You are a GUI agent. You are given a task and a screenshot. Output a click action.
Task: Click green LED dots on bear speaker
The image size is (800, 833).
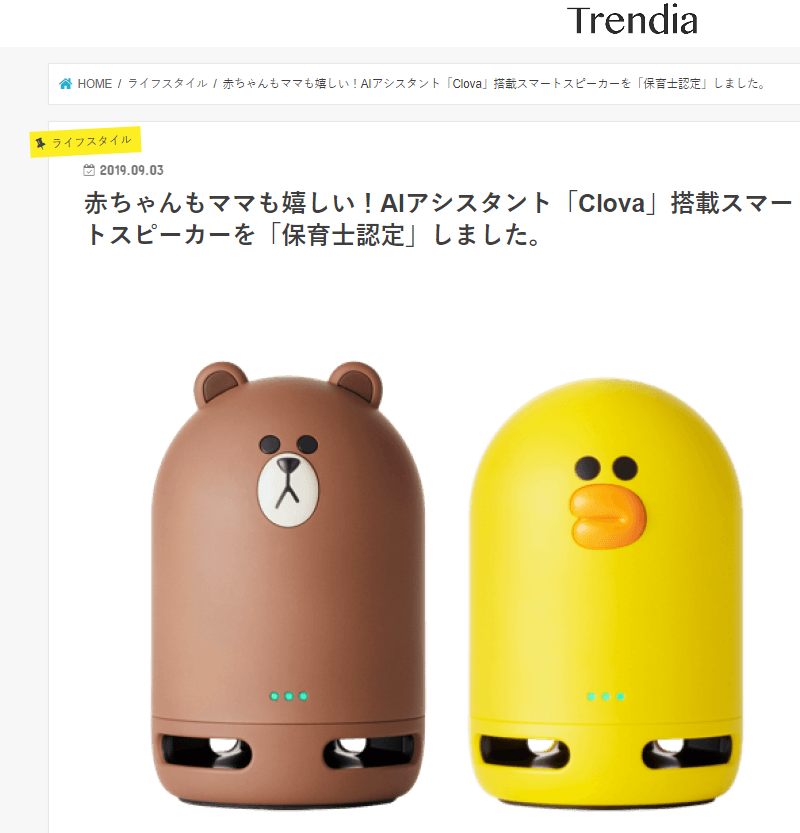[288, 696]
